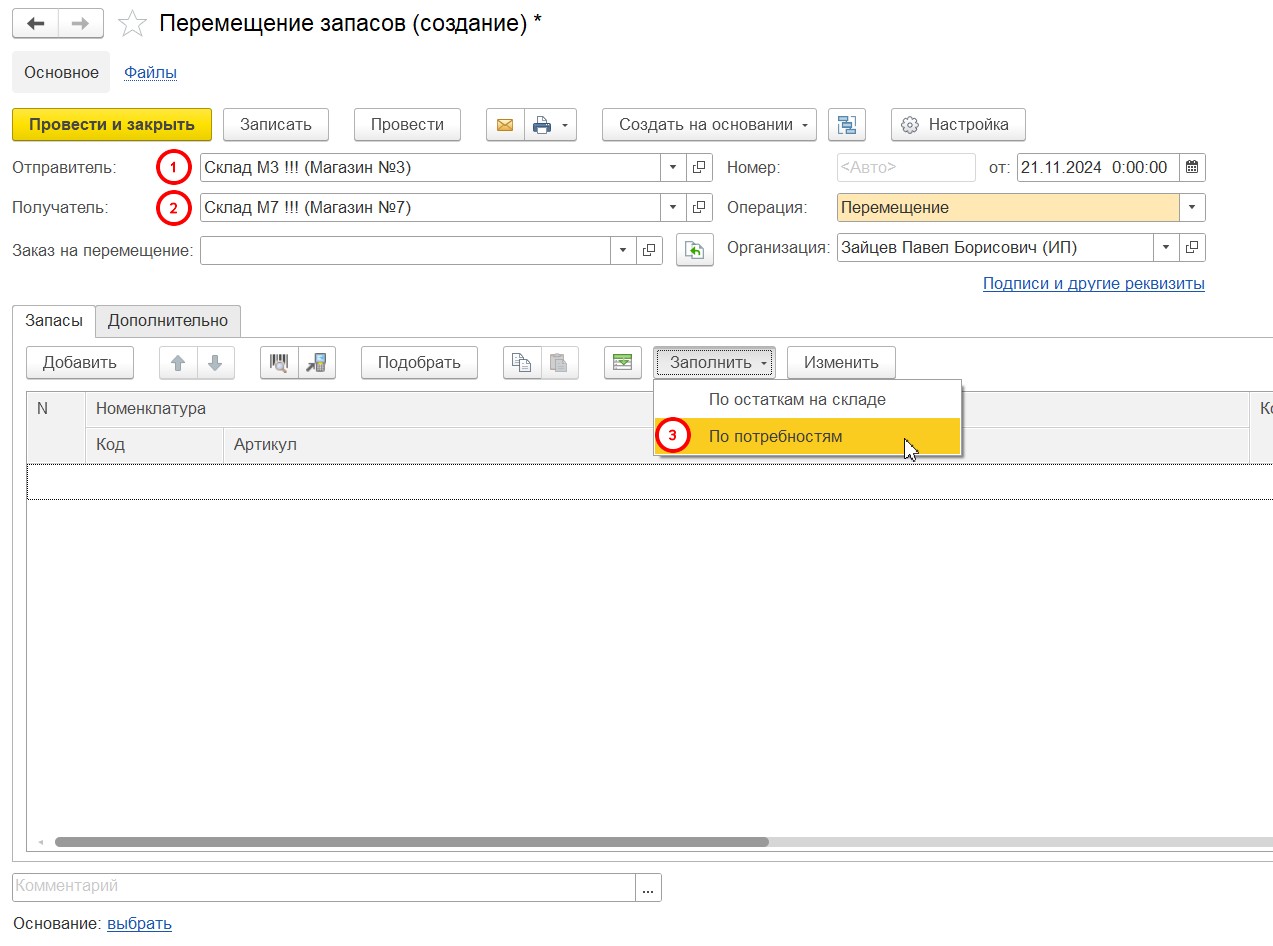Click the data terminal load icon
Screen dimensions: 1273x946
317,363
